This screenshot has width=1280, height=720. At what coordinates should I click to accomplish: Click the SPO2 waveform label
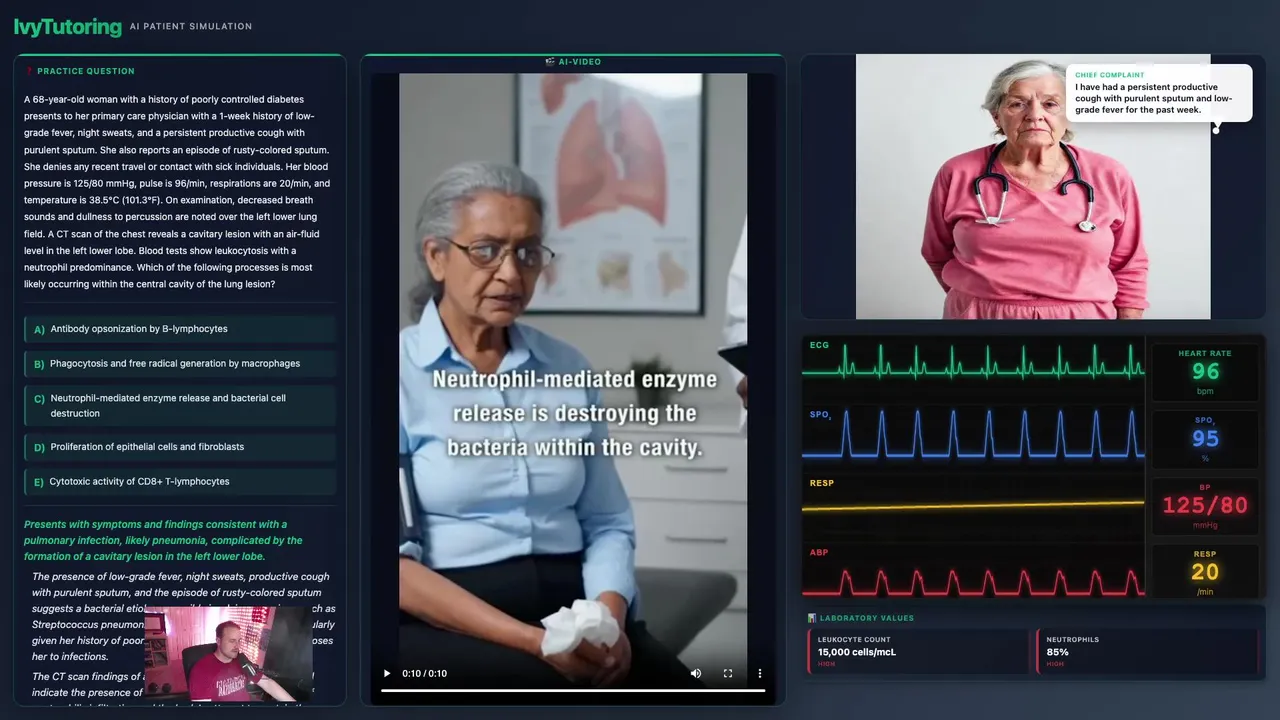[821, 414]
